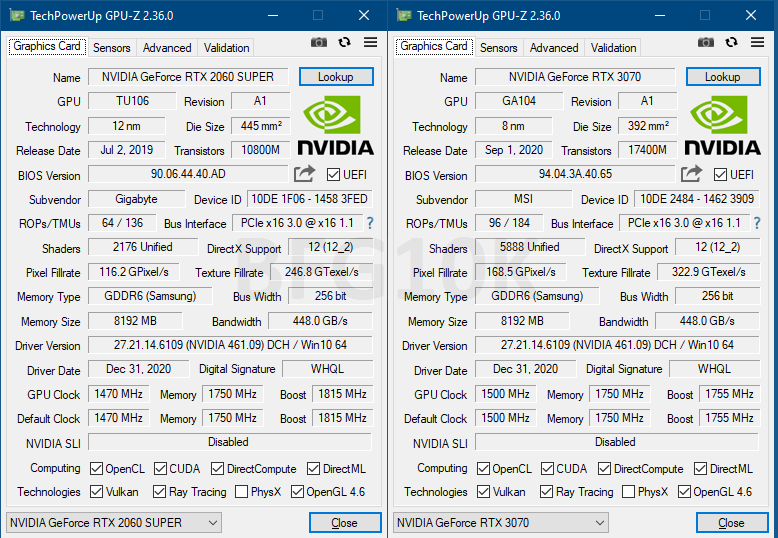
Task: Toggle PhysX checkbox in RTX 2060 SUPER window
Action: point(241,492)
